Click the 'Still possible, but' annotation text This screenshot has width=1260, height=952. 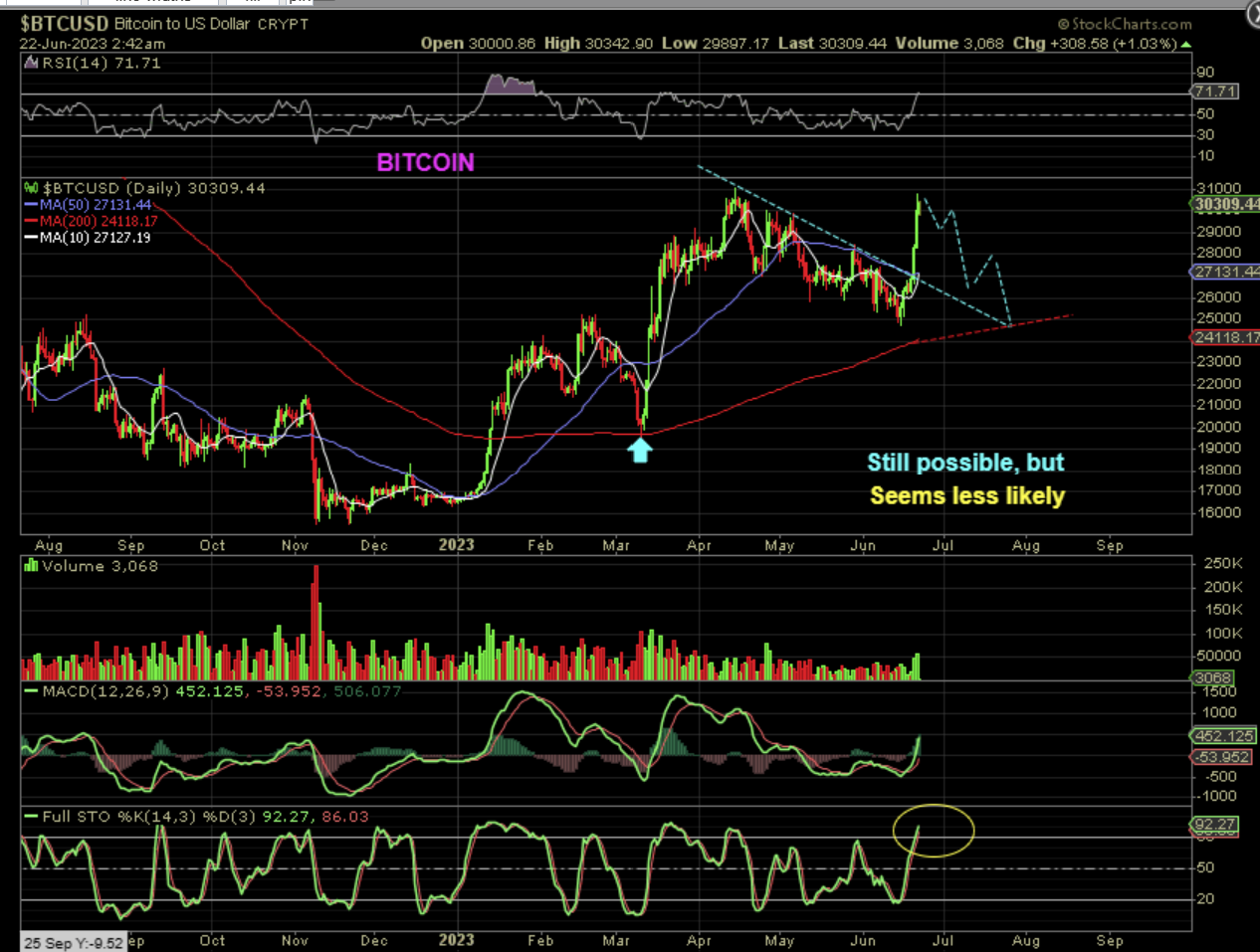[965, 463]
